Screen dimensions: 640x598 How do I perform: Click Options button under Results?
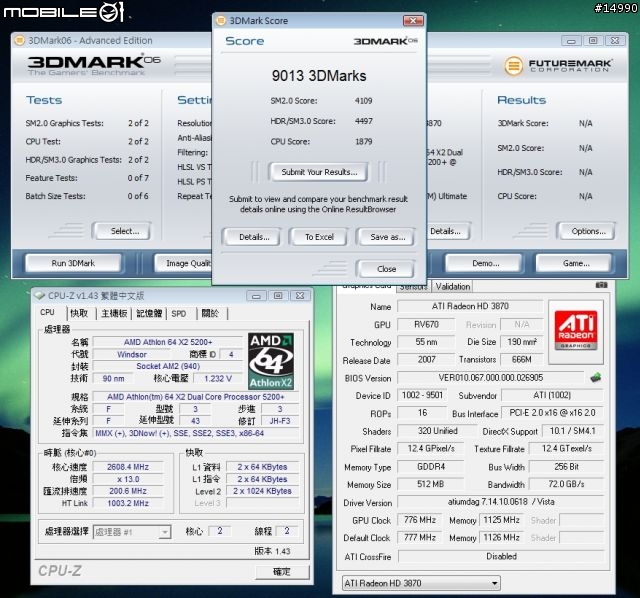587,231
